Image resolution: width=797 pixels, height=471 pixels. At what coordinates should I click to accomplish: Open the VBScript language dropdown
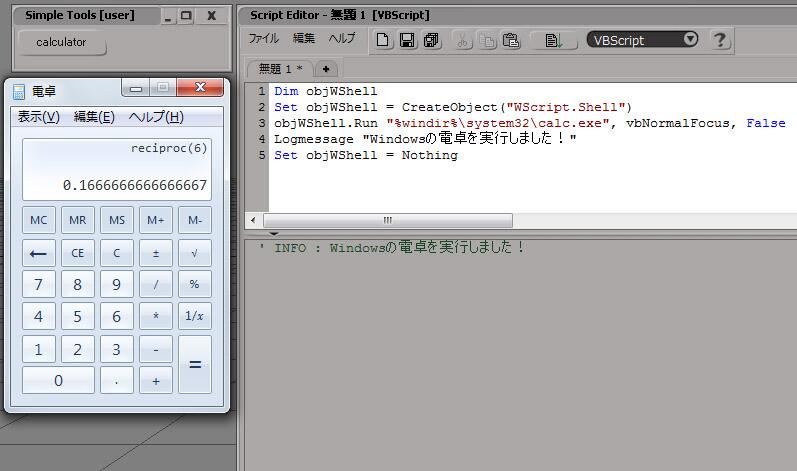643,40
